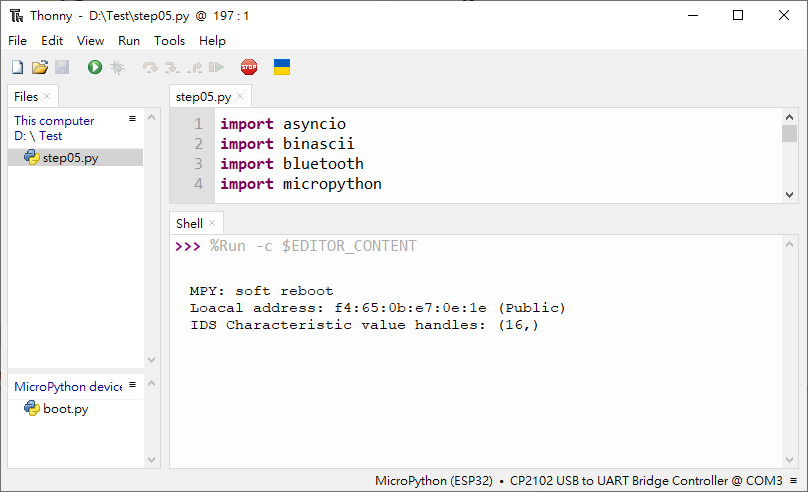Open the Tools menu
The height and width of the screenshot is (492, 808).
170,41
